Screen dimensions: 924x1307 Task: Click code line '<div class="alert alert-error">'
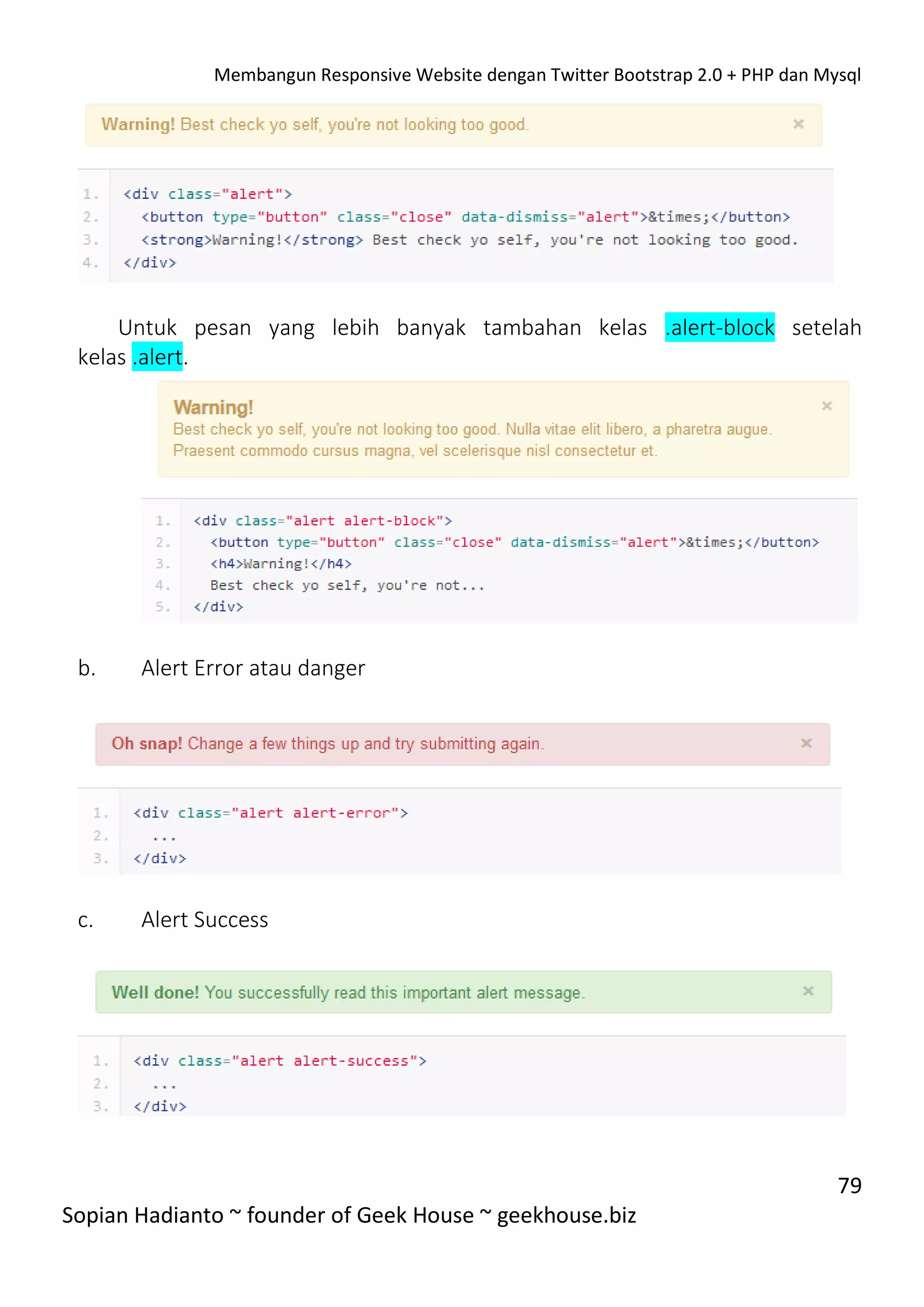coord(271,813)
